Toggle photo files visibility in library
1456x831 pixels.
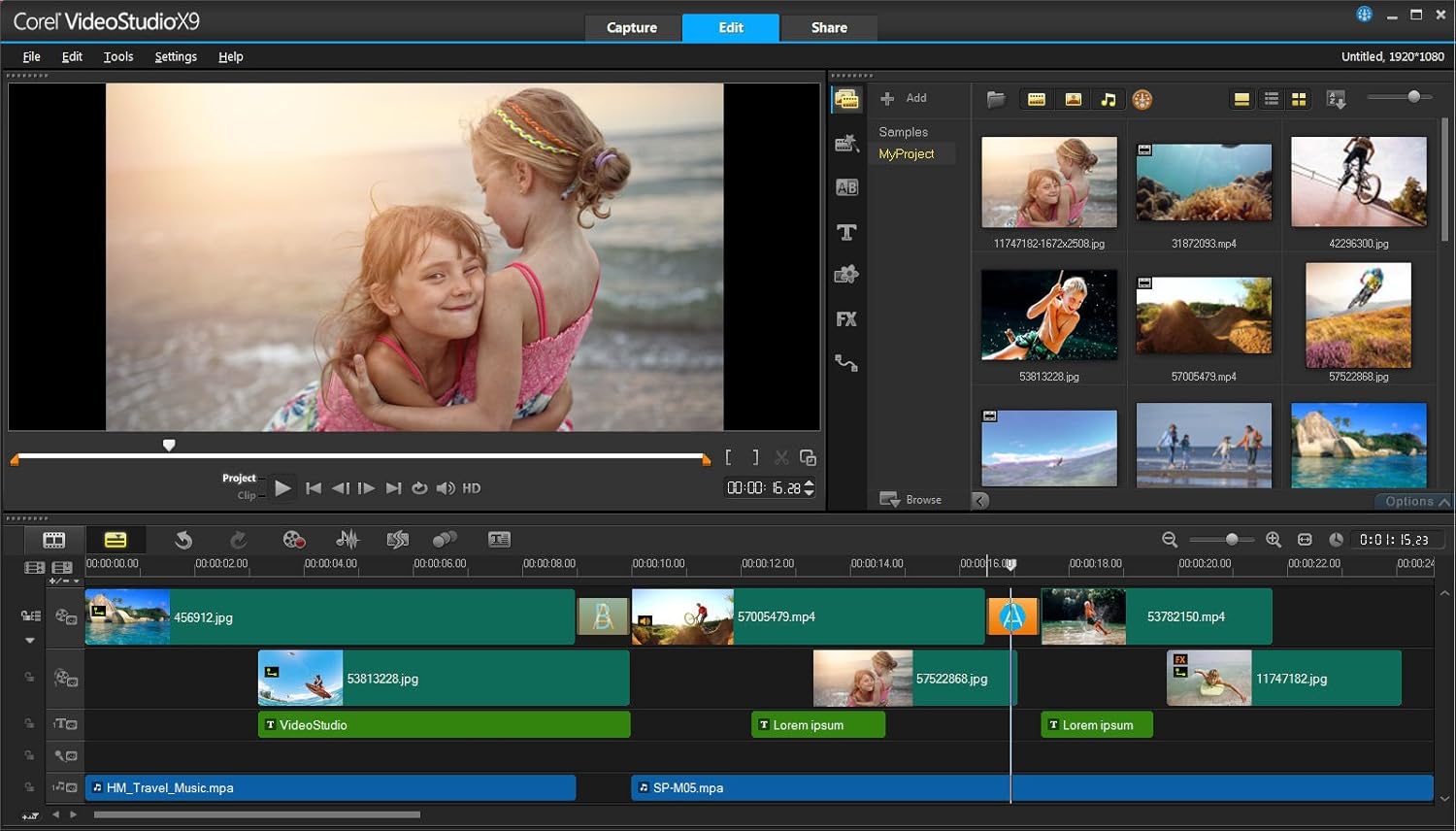1073,99
